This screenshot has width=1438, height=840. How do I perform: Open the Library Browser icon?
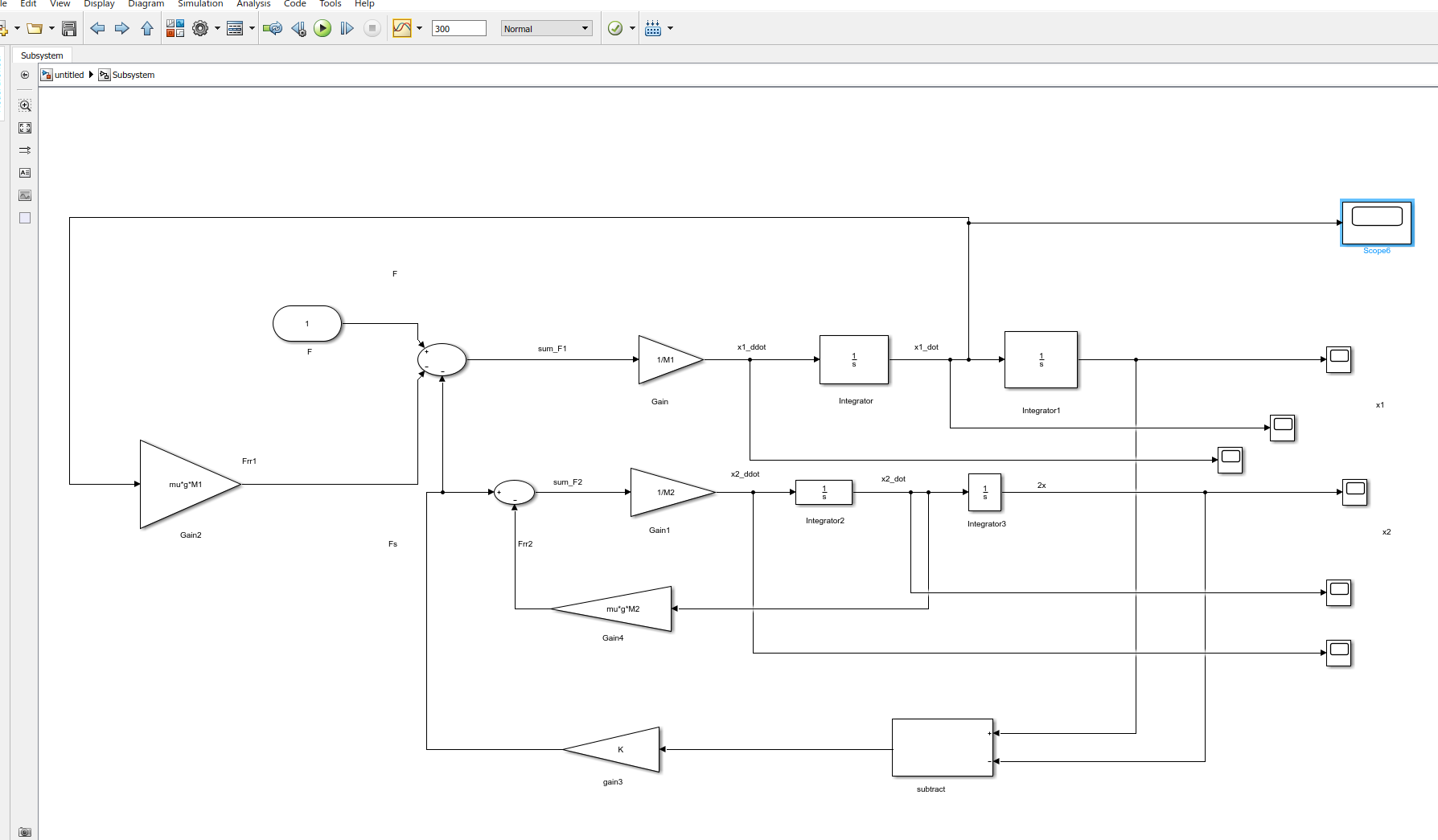click(175, 29)
